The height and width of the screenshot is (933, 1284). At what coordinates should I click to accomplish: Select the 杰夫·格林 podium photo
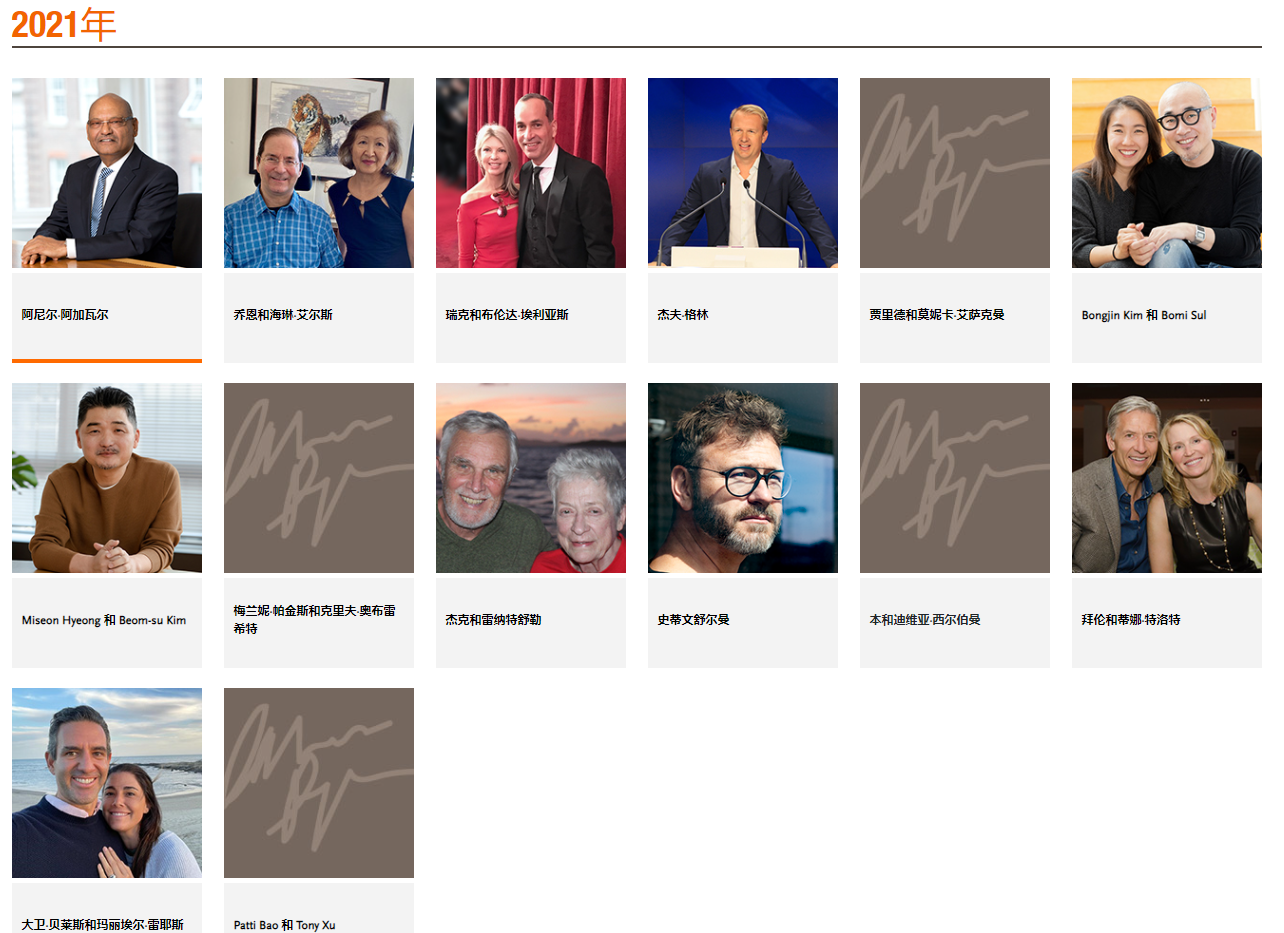(x=743, y=173)
